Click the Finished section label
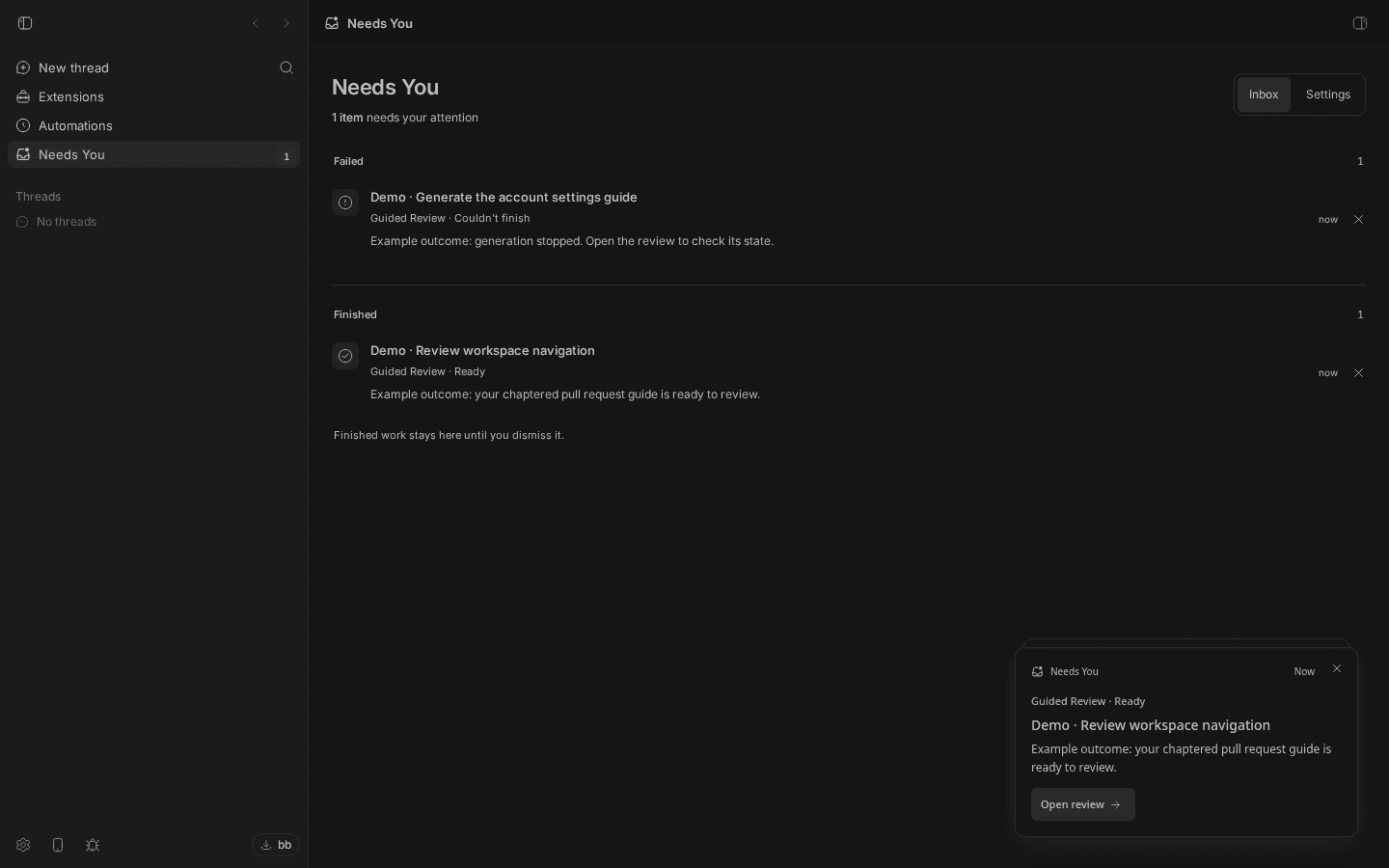The image size is (1389, 868). coord(355,314)
